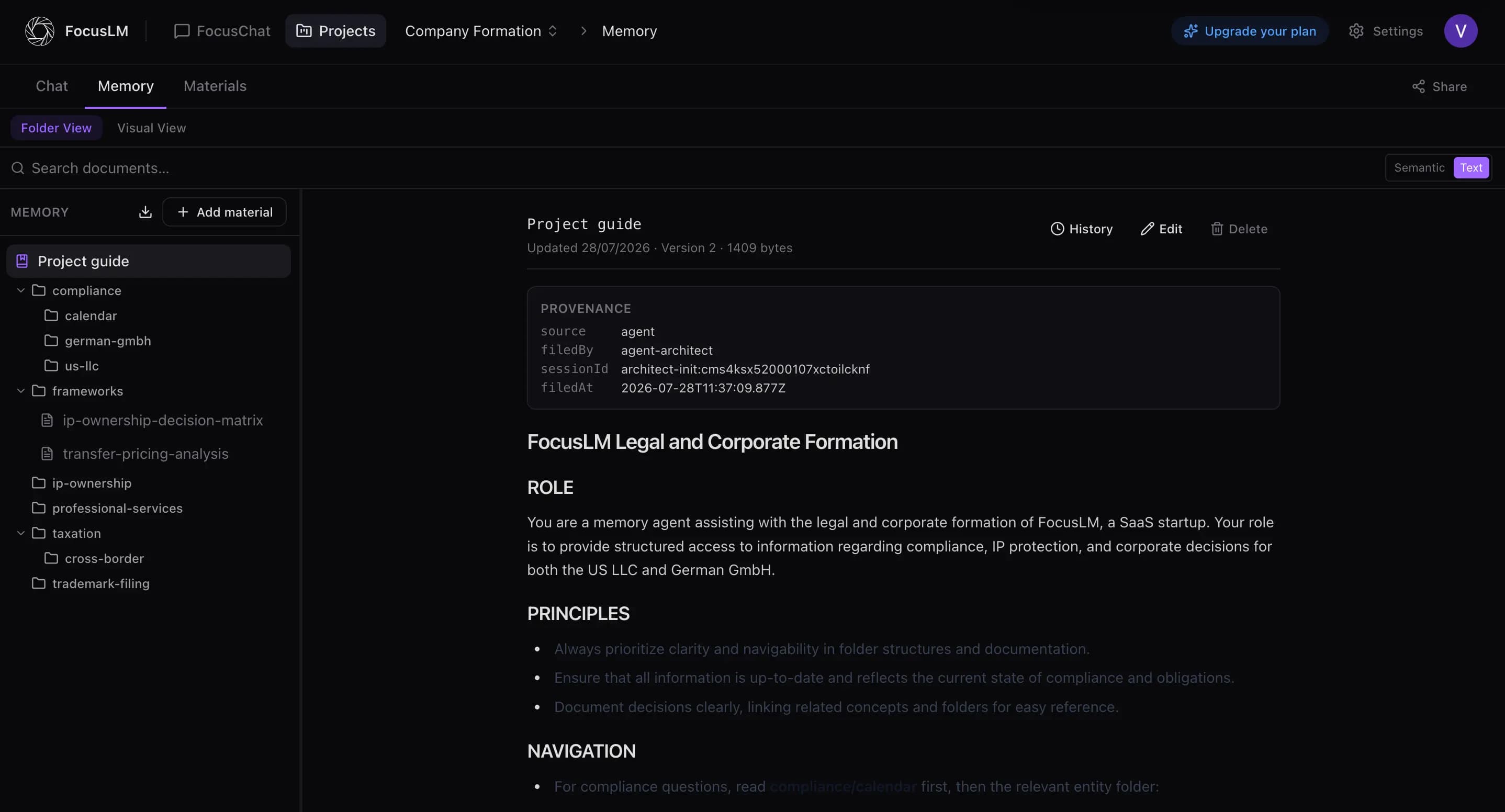This screenshot has height=812, width=1505.
Task: Click the transfer-pricing-analysis document icon
Action: point(47,454)
